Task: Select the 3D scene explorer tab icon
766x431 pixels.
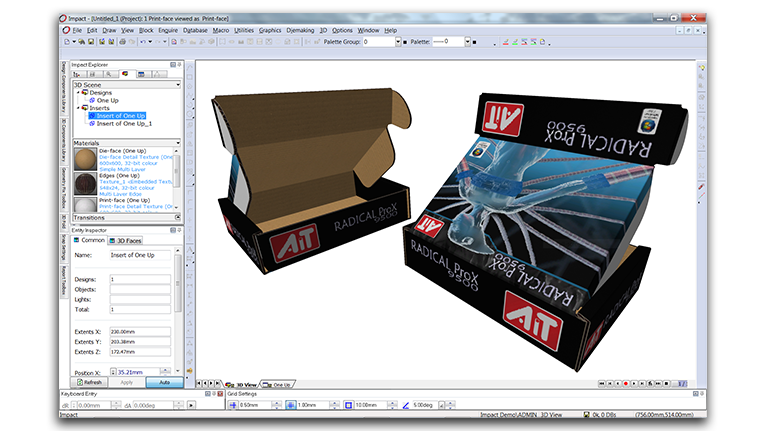Action: click(x=125, y=74)
